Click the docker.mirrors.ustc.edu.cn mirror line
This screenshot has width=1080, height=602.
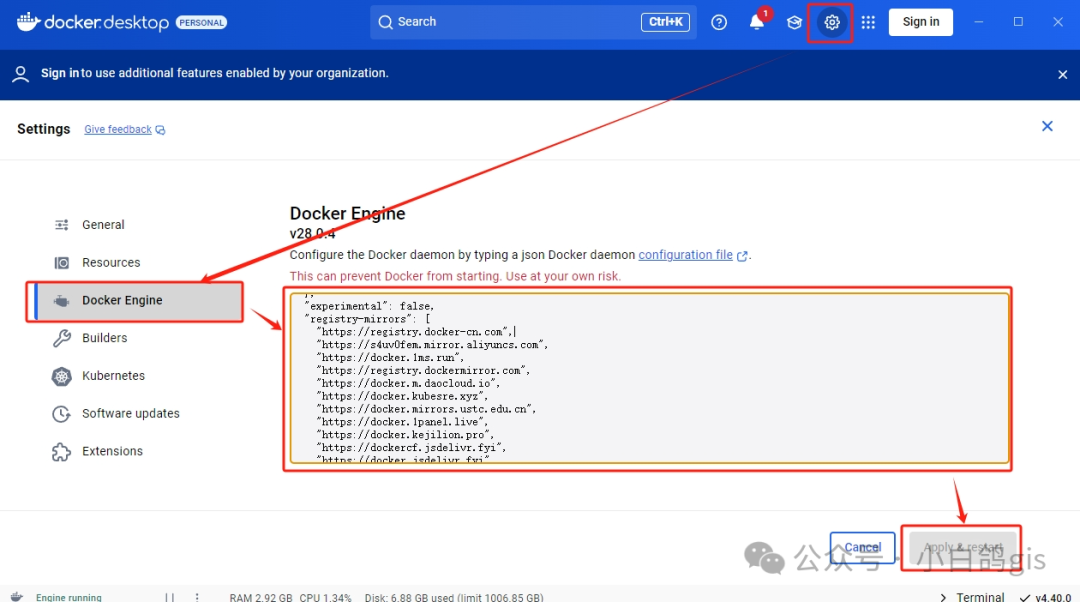click(426, 409)
